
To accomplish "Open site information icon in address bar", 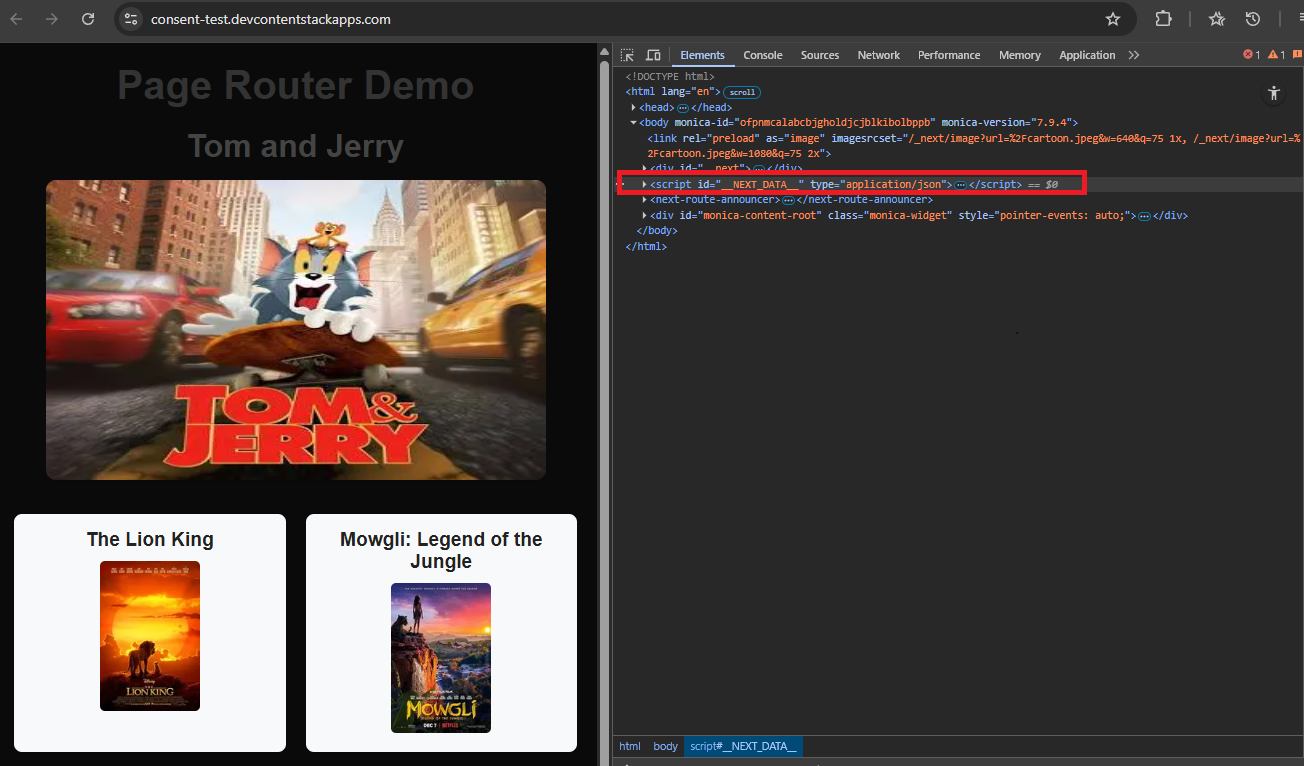I will pos(131,19).
